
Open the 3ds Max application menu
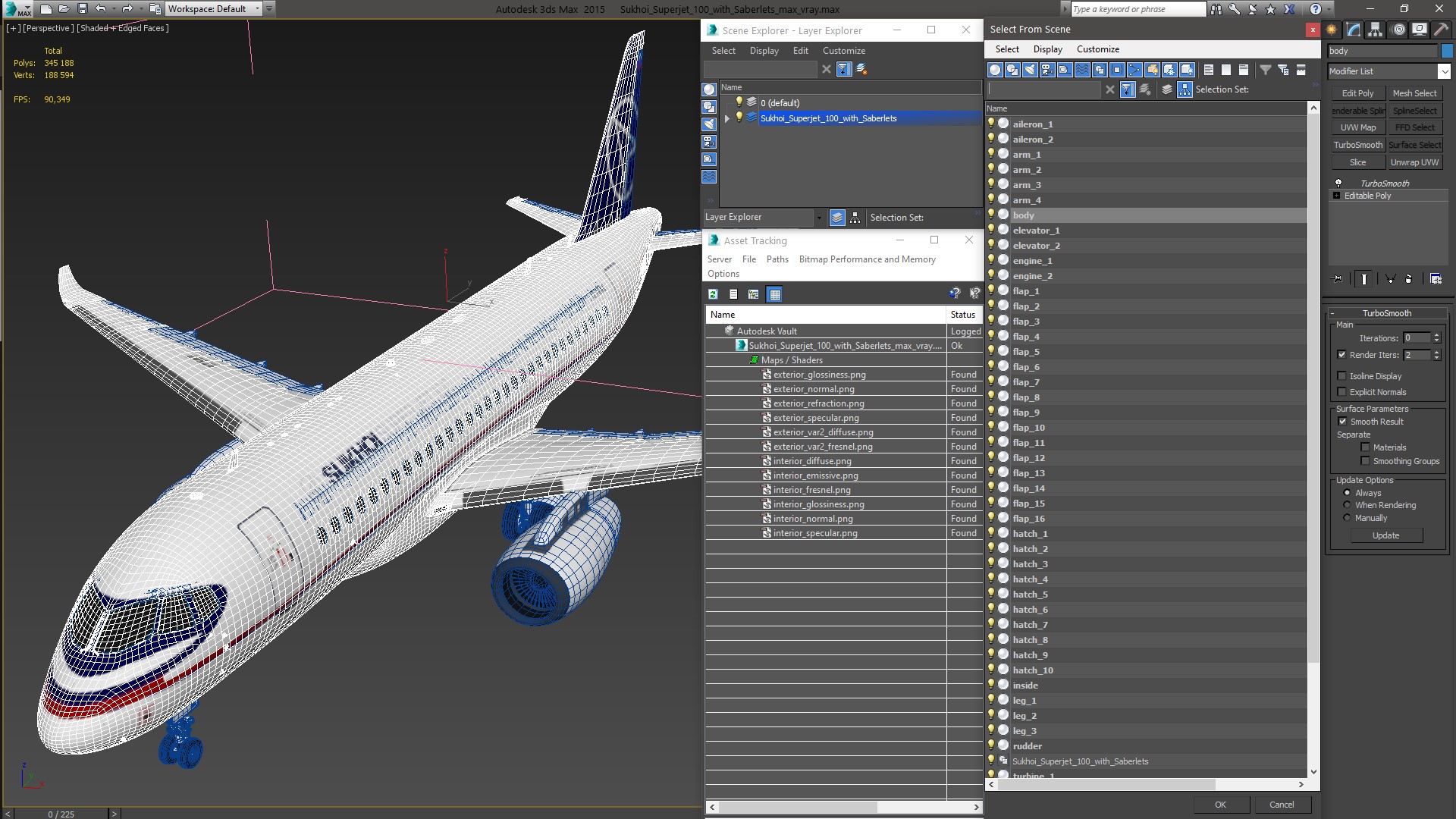(x=18, y=9)
